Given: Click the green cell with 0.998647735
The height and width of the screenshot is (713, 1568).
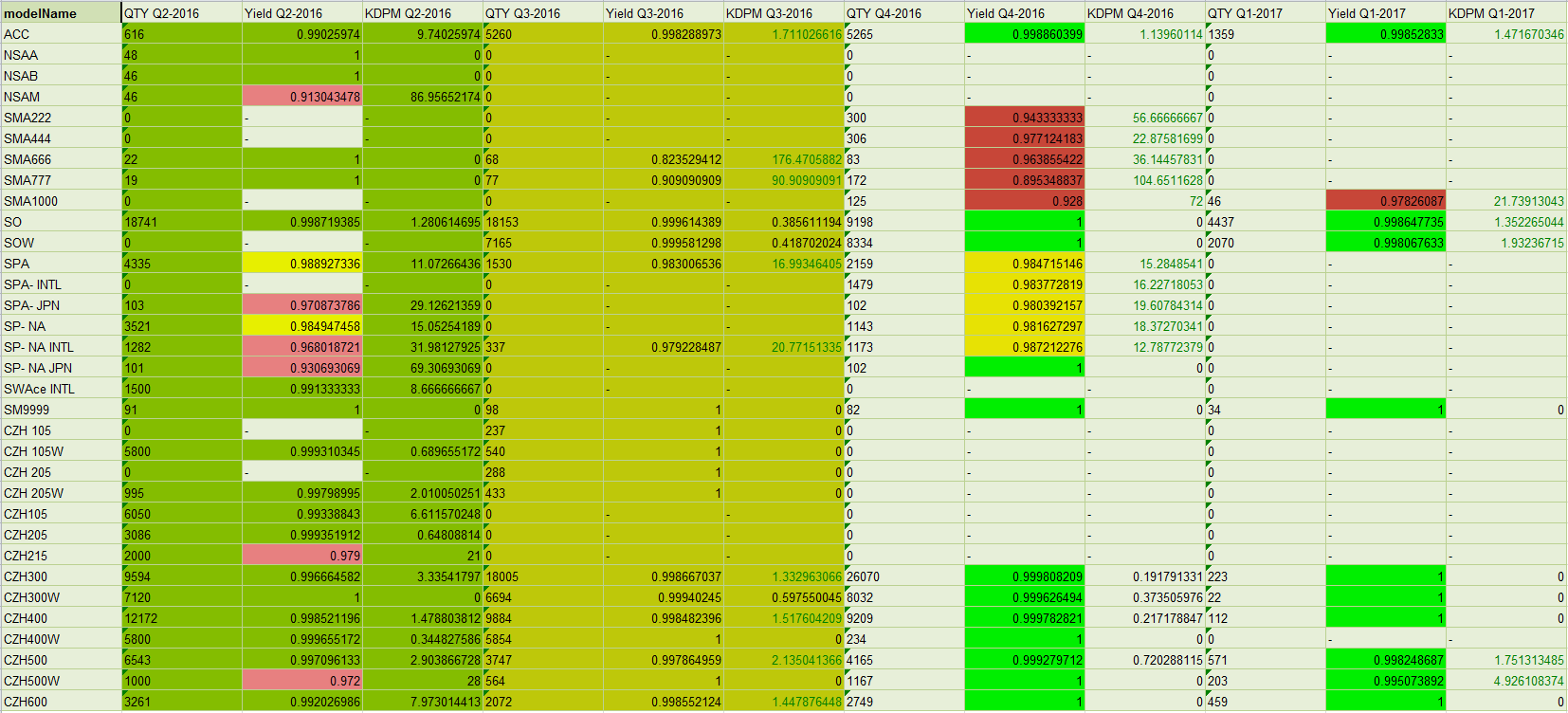Looking at the screenshot, I should [1386, 222].
